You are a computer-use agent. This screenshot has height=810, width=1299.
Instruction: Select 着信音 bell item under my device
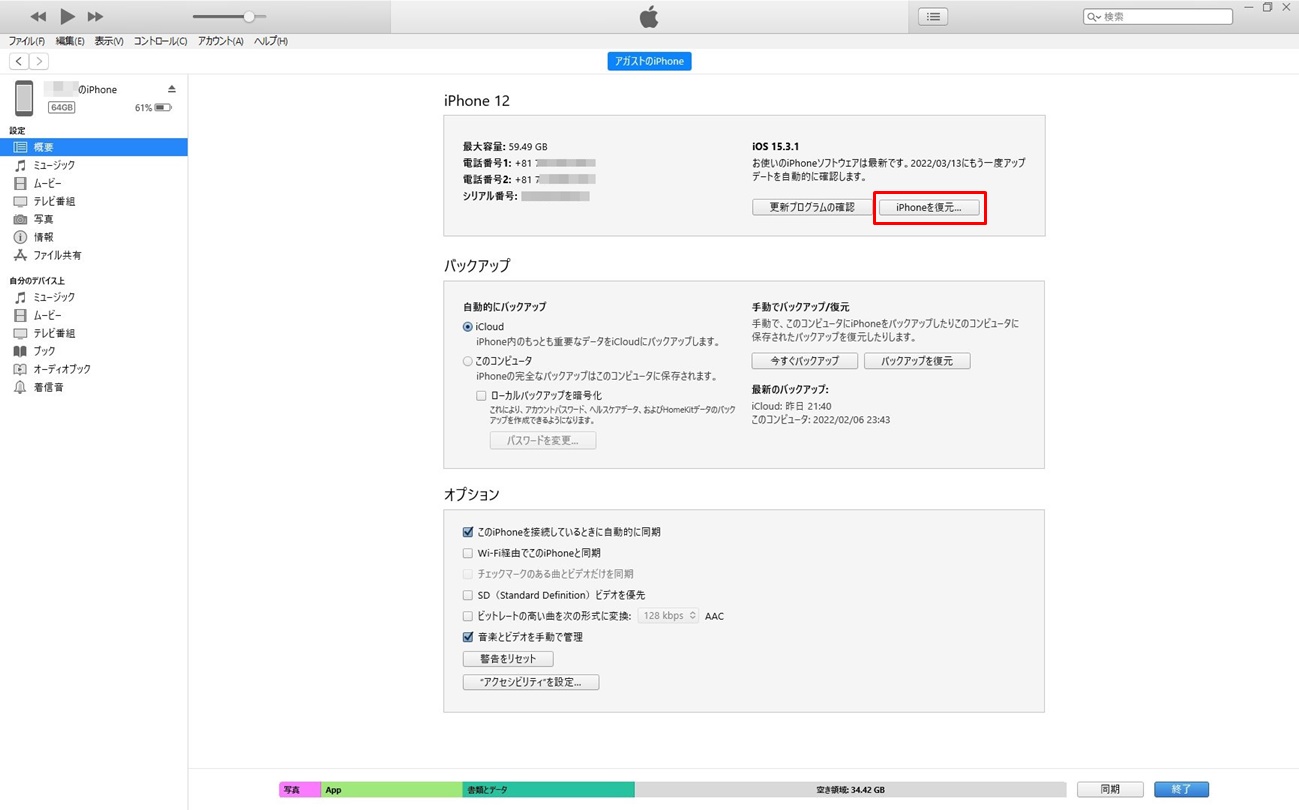click(x=47, y=387)
